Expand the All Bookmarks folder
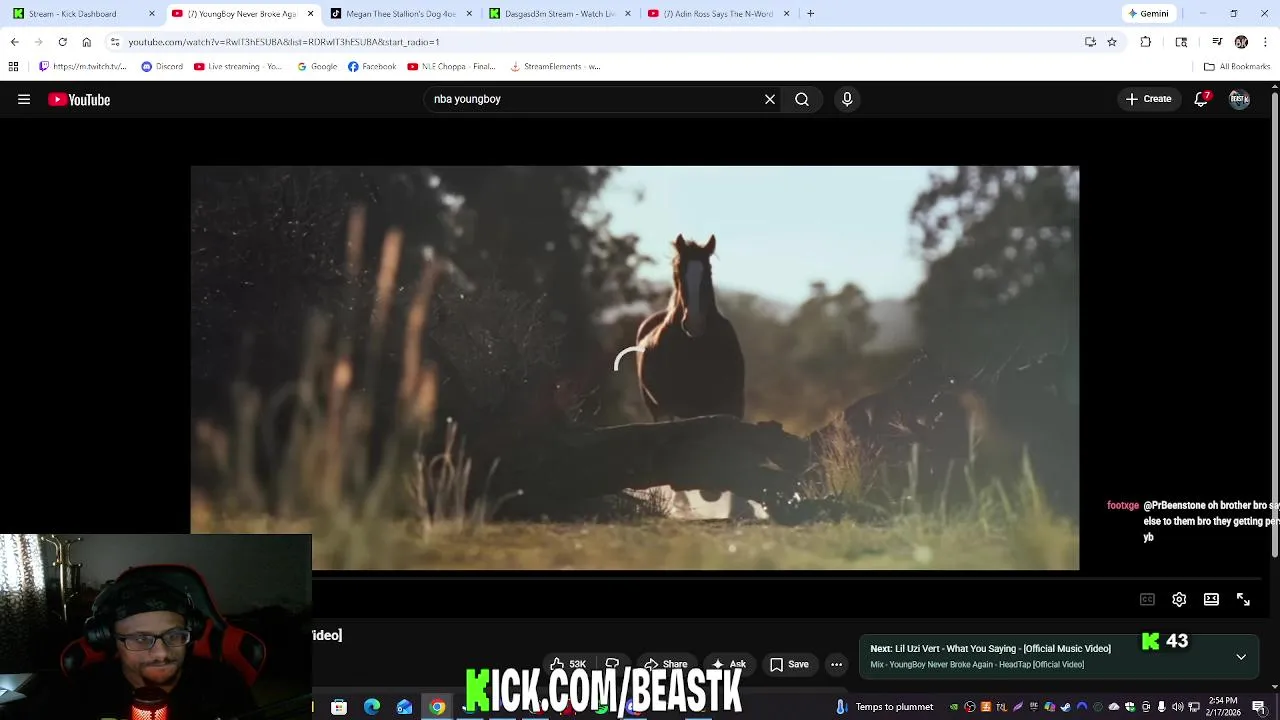The image size is (1280, 720). pos(1237,66)
